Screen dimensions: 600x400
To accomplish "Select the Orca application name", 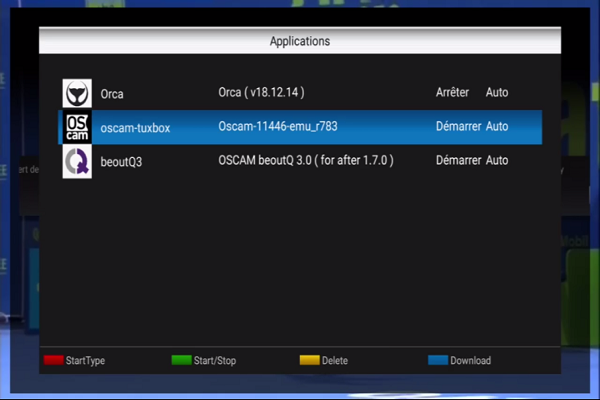I will coord(113,94).
